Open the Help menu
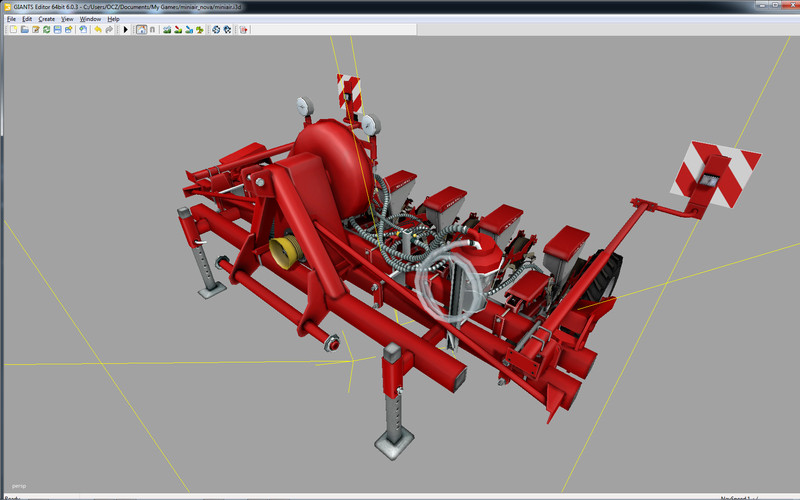Screen dimensions: 800x500 coord(113,19)
